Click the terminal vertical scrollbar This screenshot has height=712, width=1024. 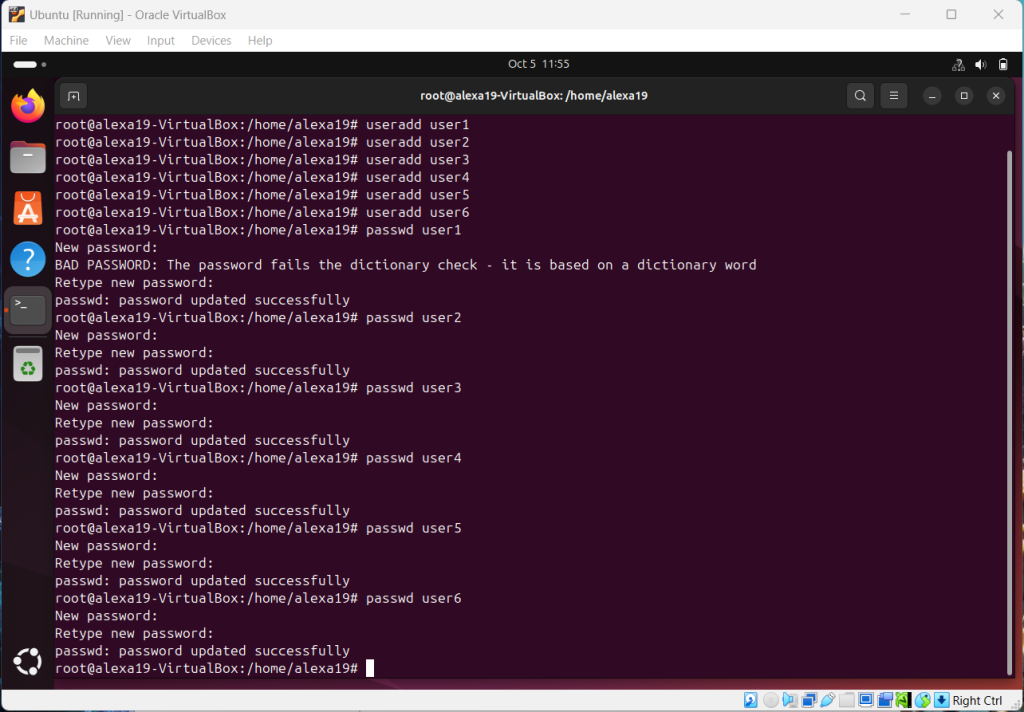click(x=1008, y=400)
